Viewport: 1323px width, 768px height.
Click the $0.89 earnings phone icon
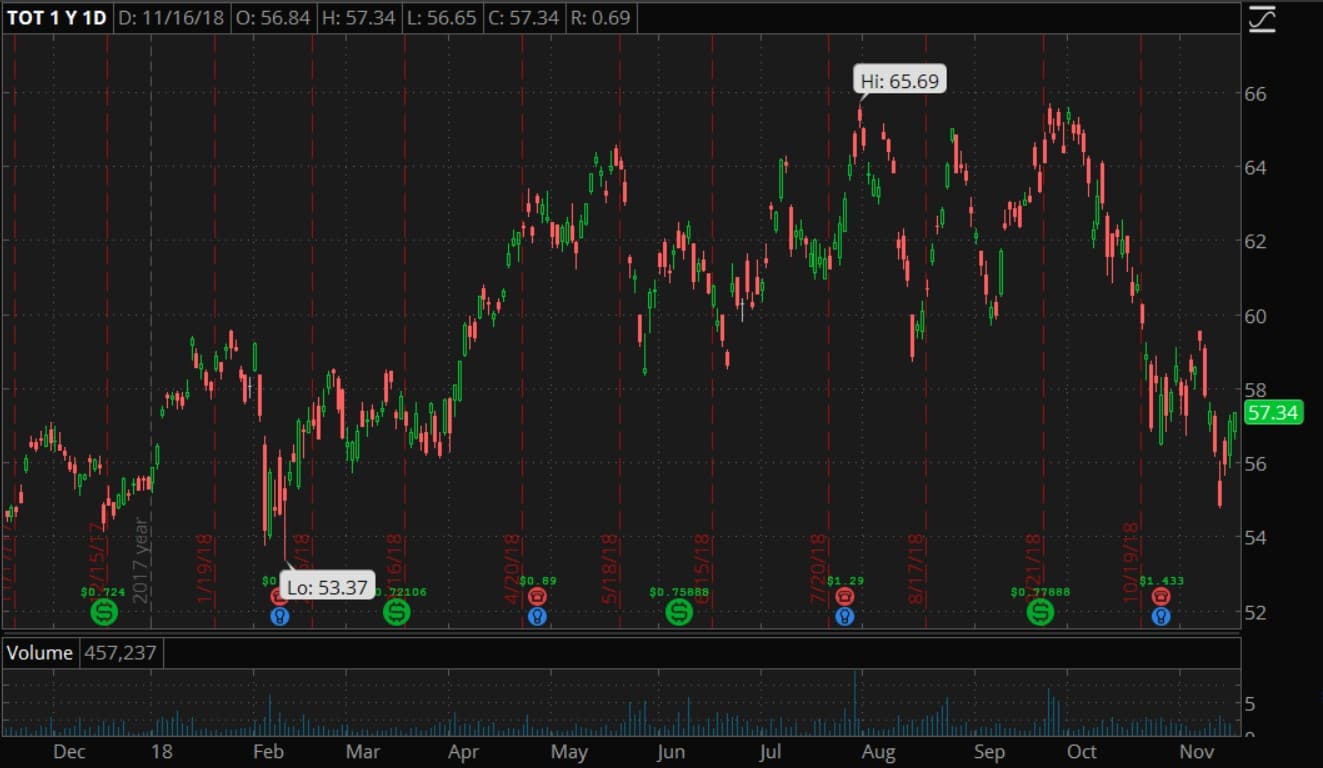tap(537, 596)
